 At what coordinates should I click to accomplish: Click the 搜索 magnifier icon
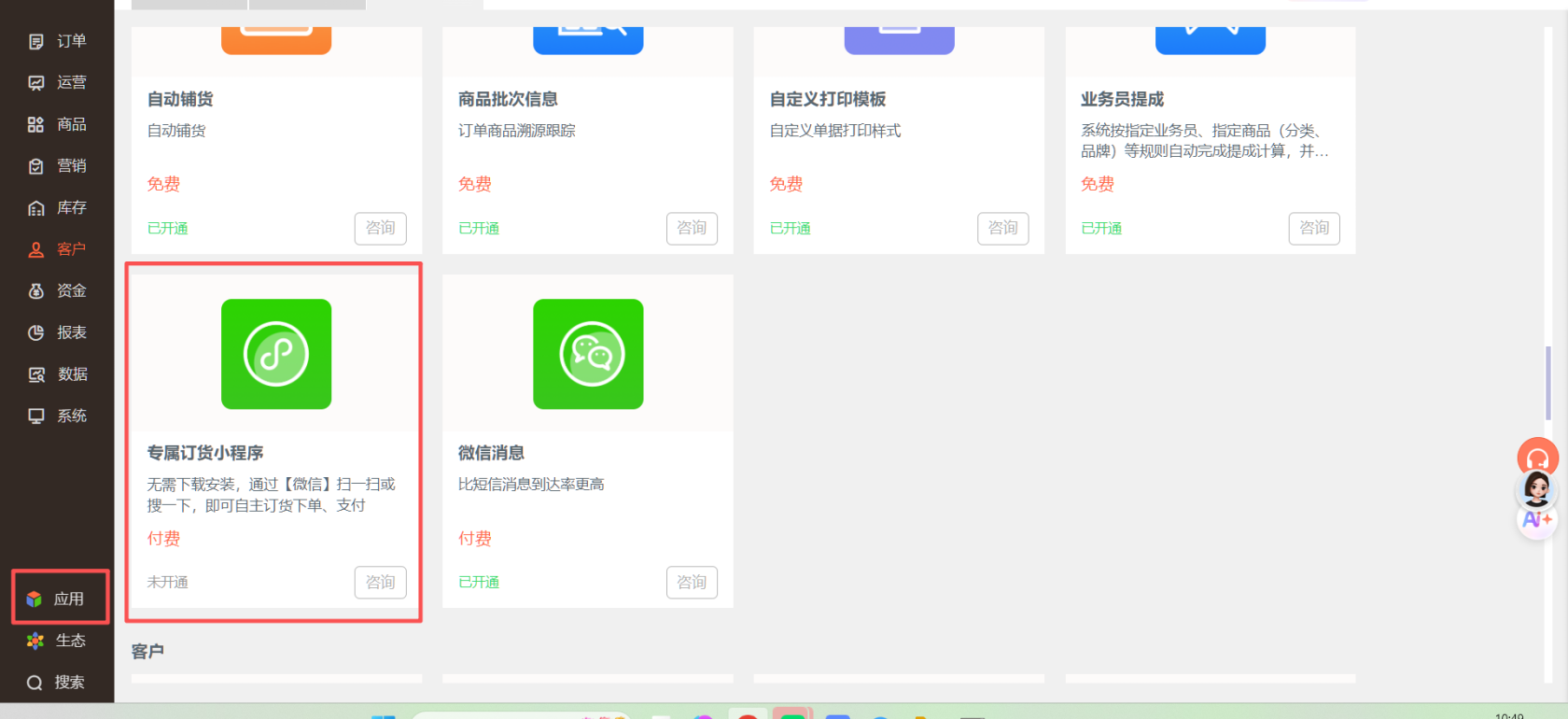click(35, 683)
